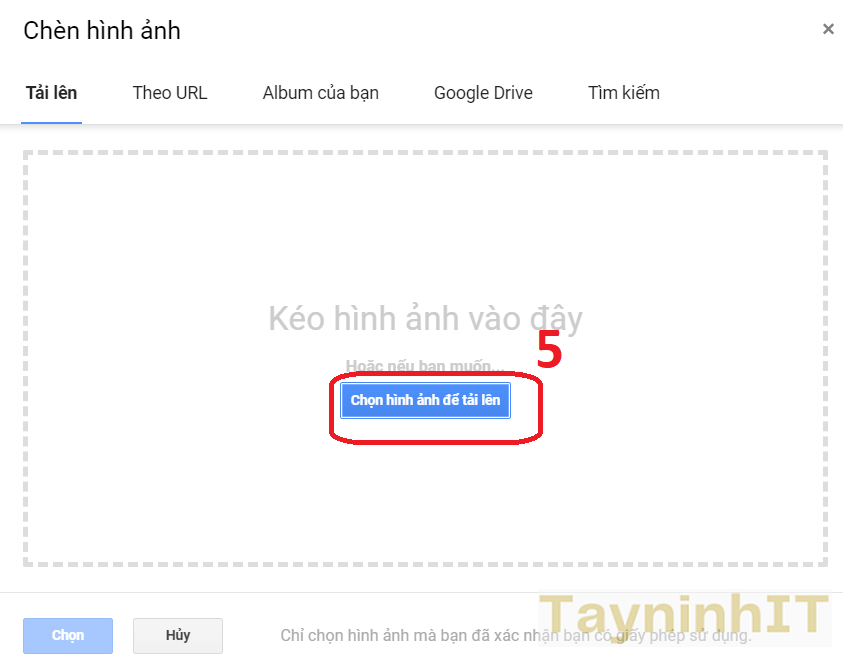The height and width of the screenshot is (672, 847).
Task: Cancel with the Hủy button
Action: [177, 635]
